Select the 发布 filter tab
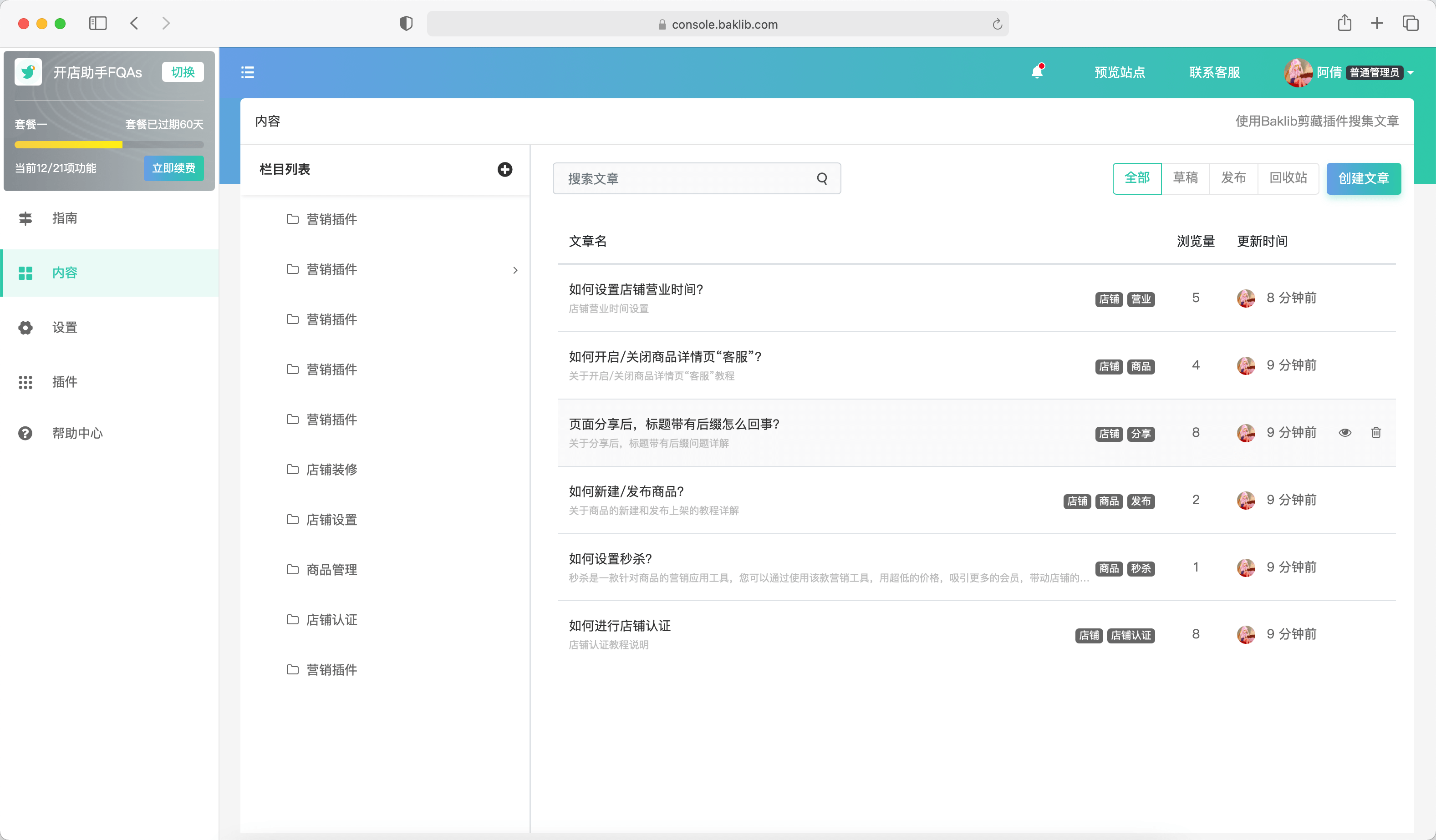This screenshot has height=840, width=1436. pos(1233,178)
